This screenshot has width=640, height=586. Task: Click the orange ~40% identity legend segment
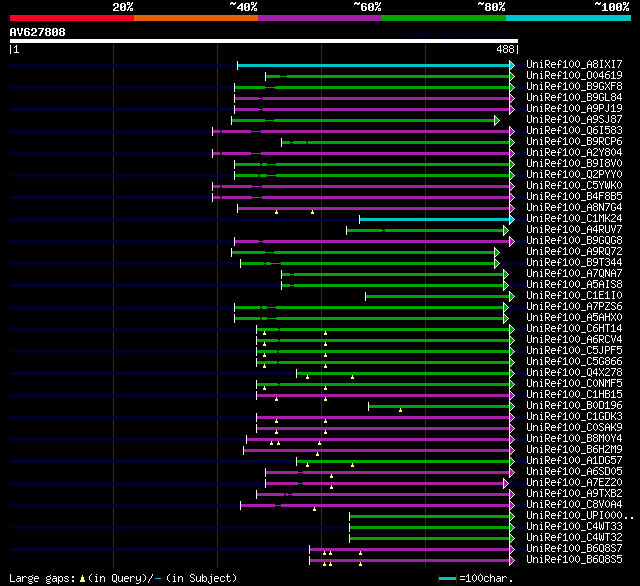click(x=196, y=18)
